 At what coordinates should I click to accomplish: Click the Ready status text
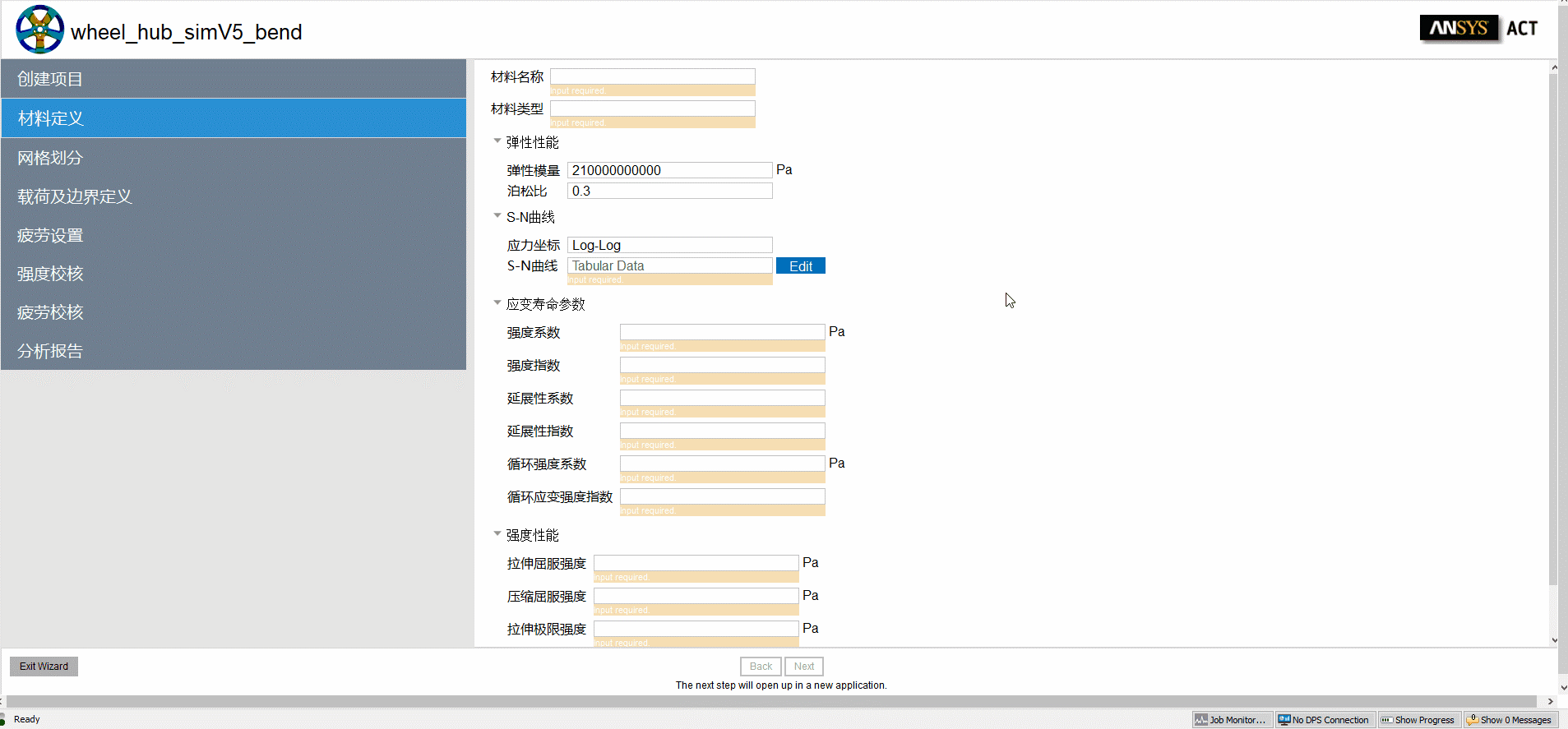tap(26, 720)
